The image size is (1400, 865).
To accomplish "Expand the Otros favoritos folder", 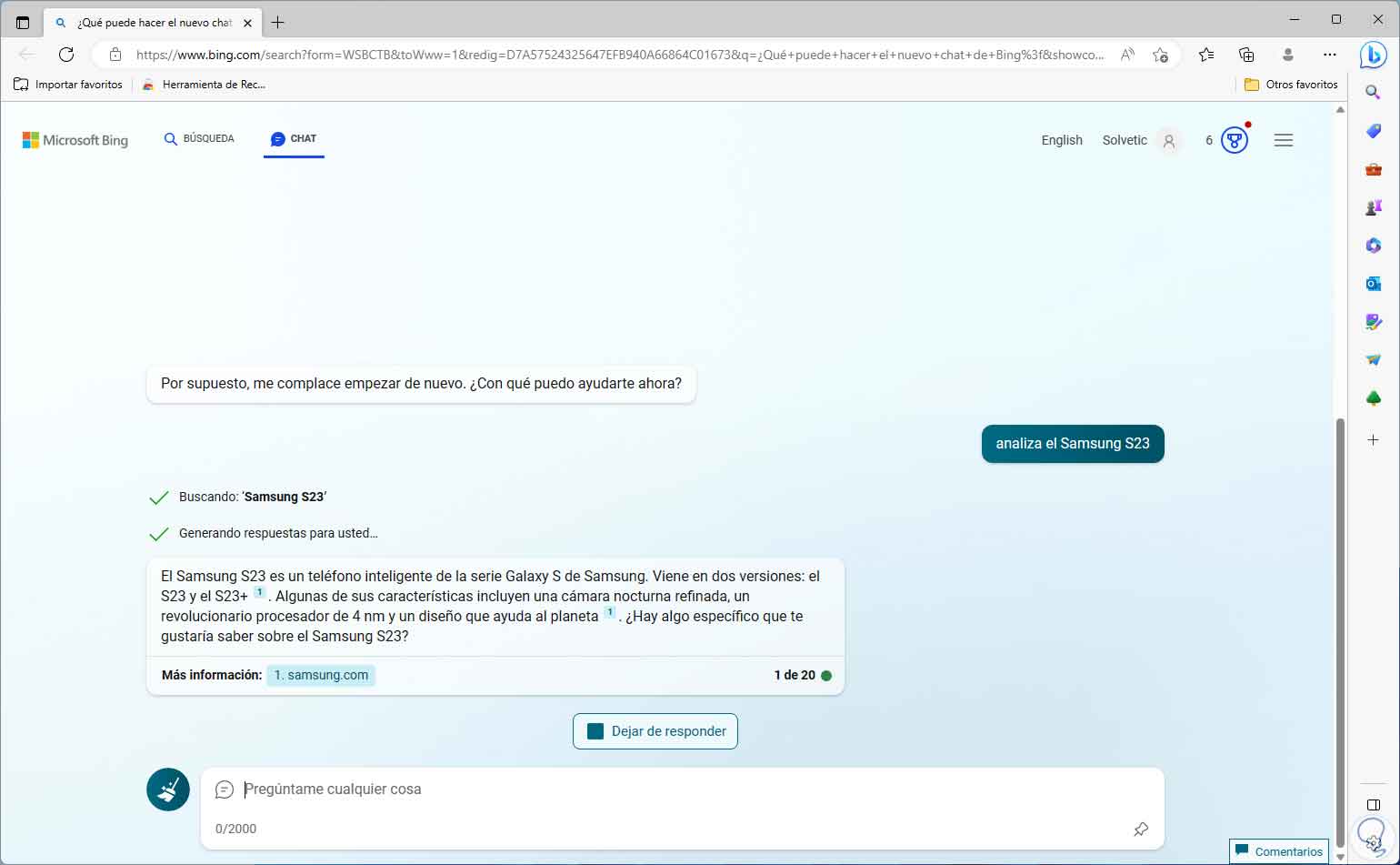I will click(1291, 85).
